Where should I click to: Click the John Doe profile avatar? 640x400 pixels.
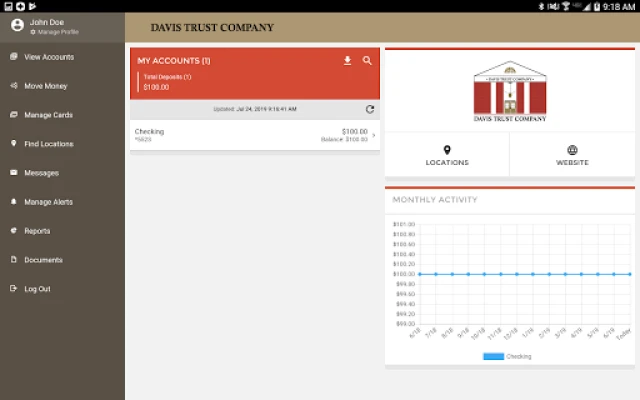16,26
